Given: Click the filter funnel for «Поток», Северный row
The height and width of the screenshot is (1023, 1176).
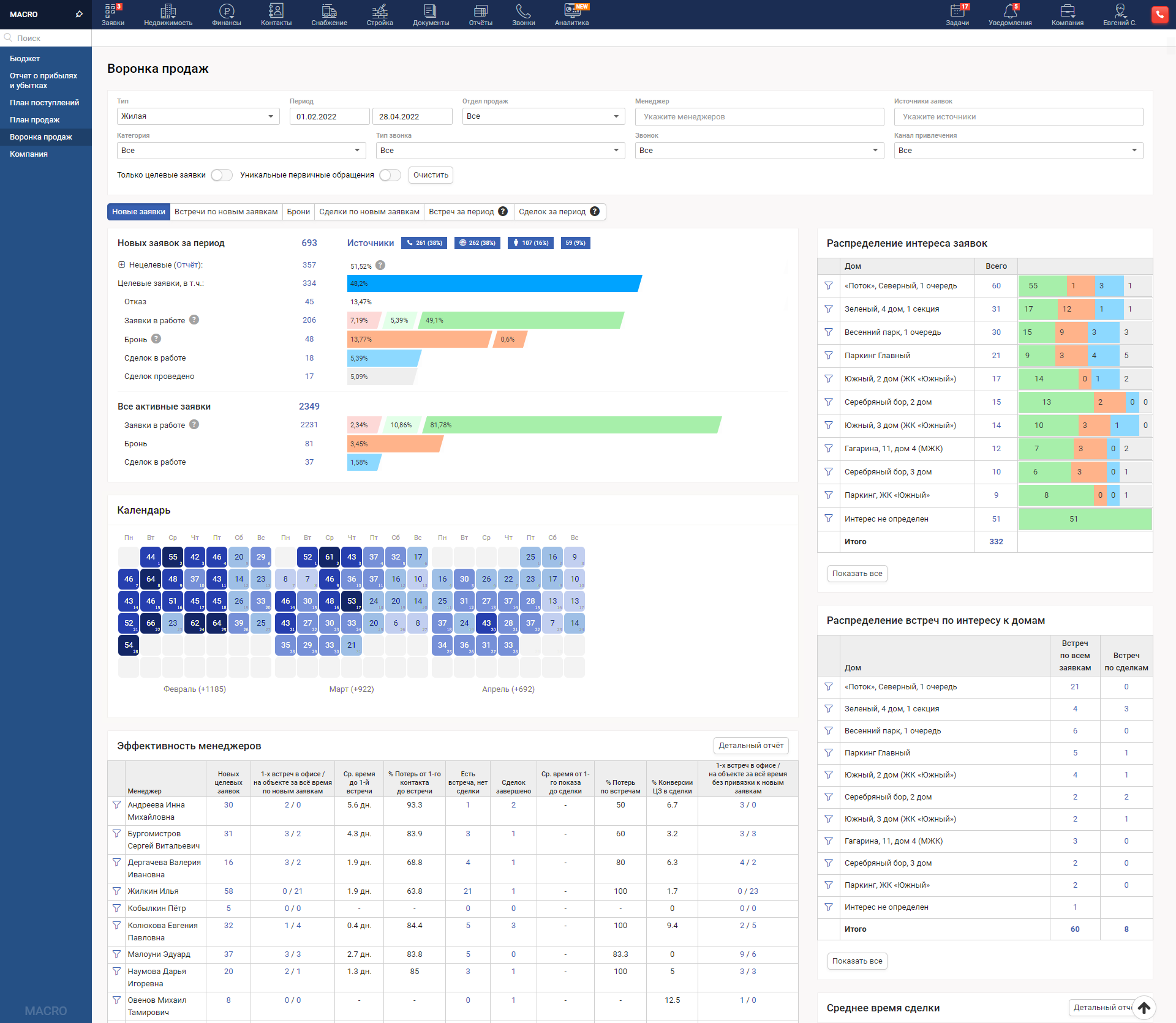Looking at the screenshot, I should tap(829, 285).
